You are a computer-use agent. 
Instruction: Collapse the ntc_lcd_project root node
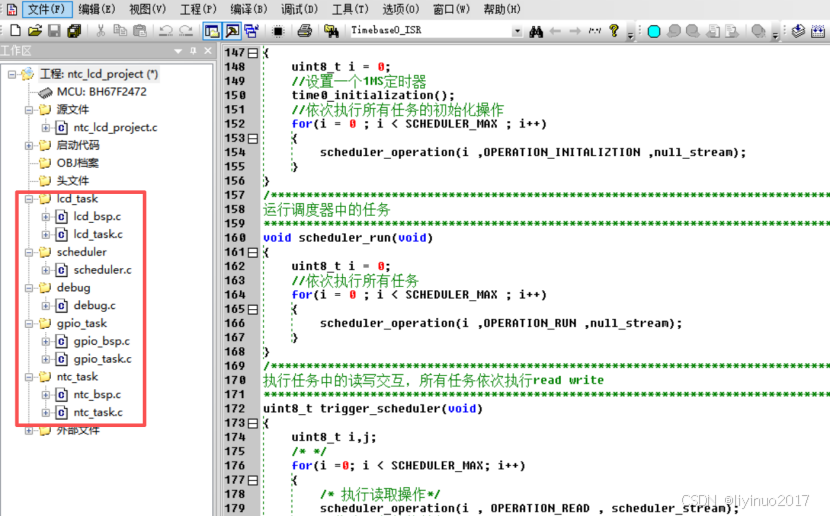coord(12,74)
